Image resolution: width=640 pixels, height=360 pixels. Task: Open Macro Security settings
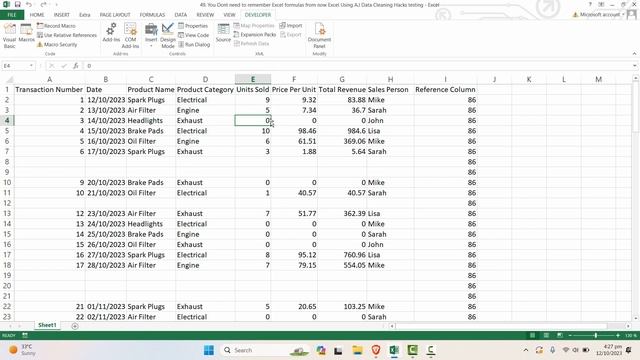pos(57,44)
